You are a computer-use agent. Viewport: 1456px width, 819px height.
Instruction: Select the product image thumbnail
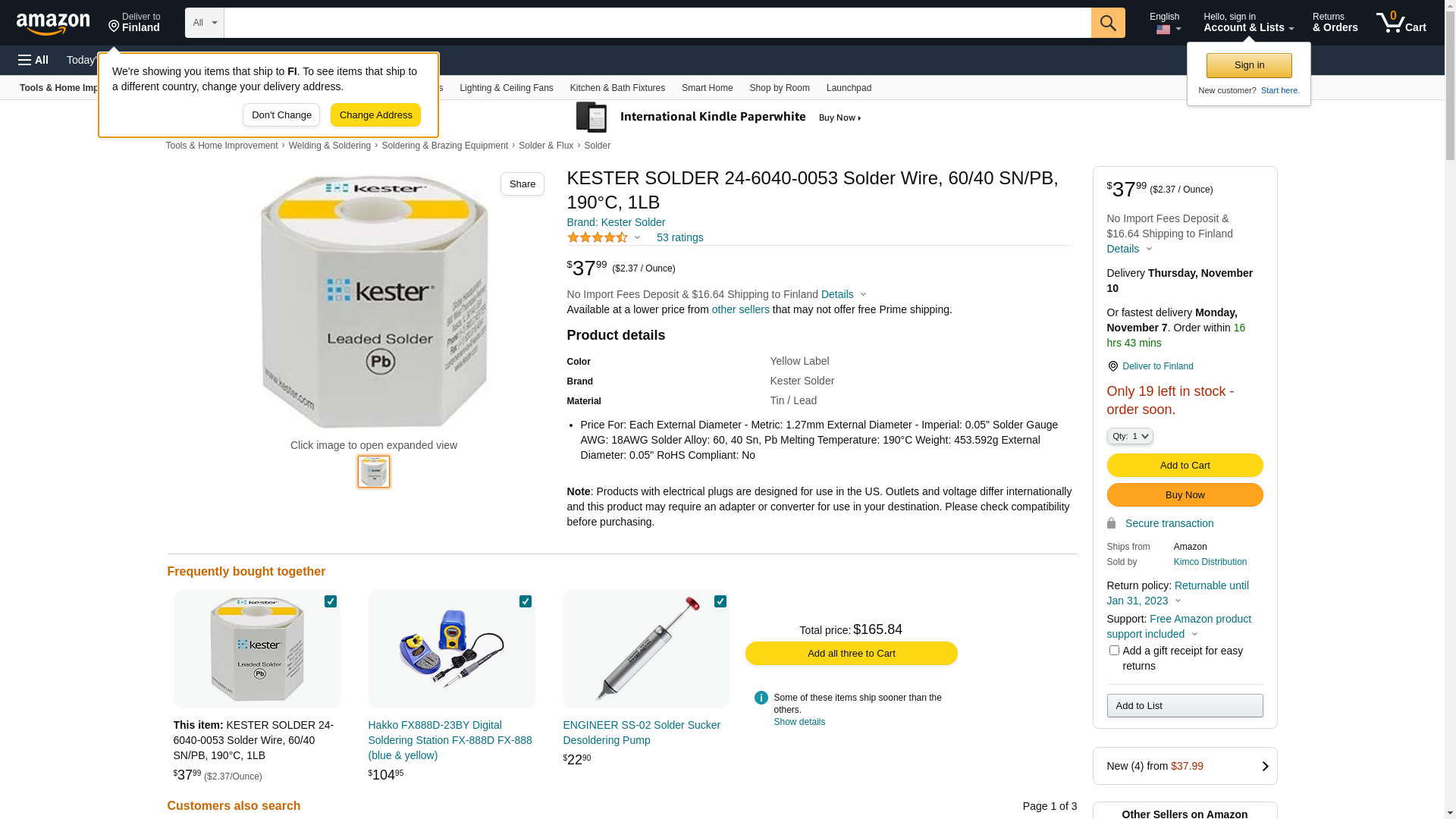coord(374,472)
